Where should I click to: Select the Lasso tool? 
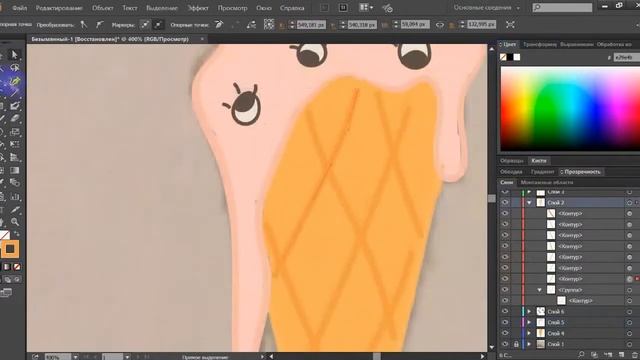click(x=15, y=68)
